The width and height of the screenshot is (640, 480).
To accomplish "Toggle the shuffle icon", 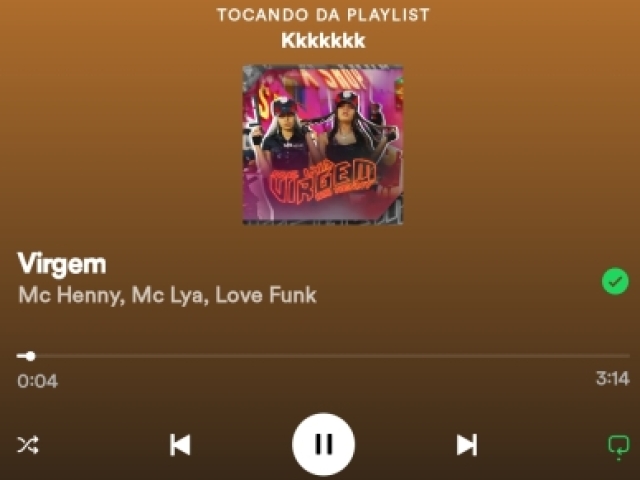I will tap(28, 444).
